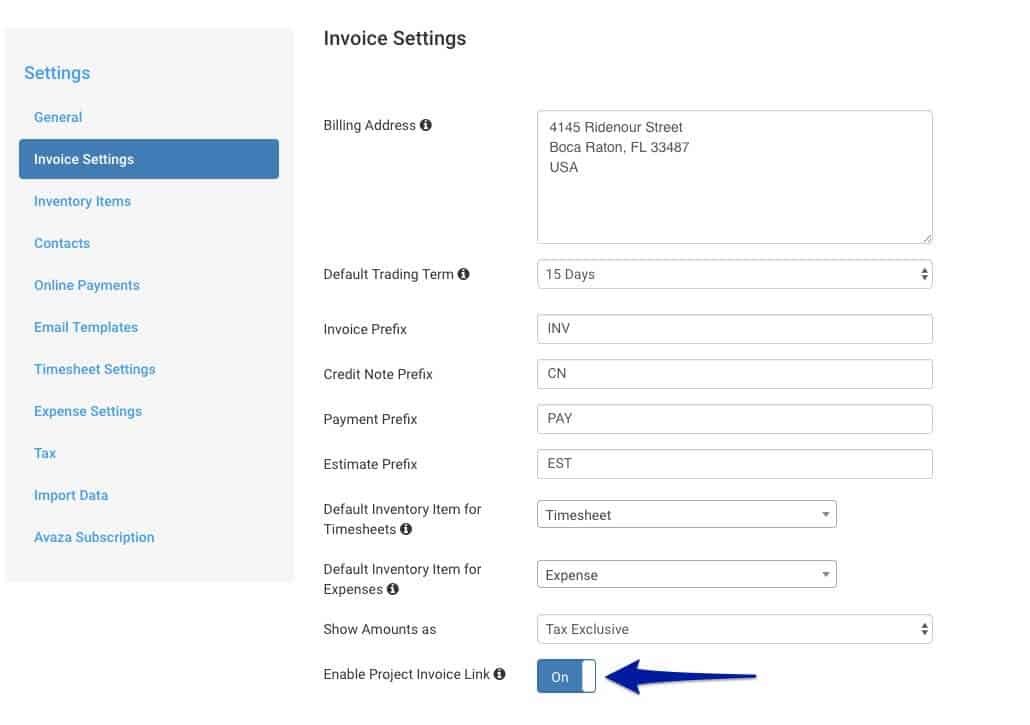Screen dimensions: 1030x725
Task: Toggle off Enable Project Invoice Link
Action: pyautogui.click(x=566, y=676)
